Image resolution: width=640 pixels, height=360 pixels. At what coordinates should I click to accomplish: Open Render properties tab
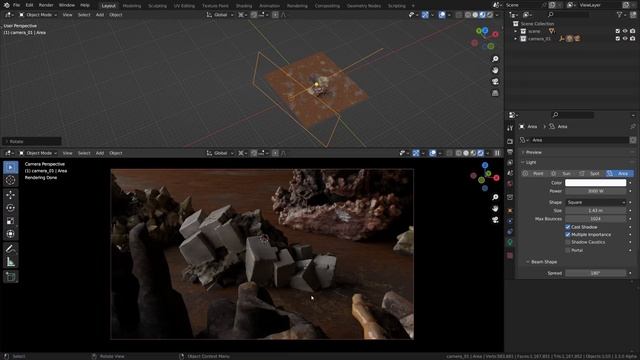(x=510, y=141)
